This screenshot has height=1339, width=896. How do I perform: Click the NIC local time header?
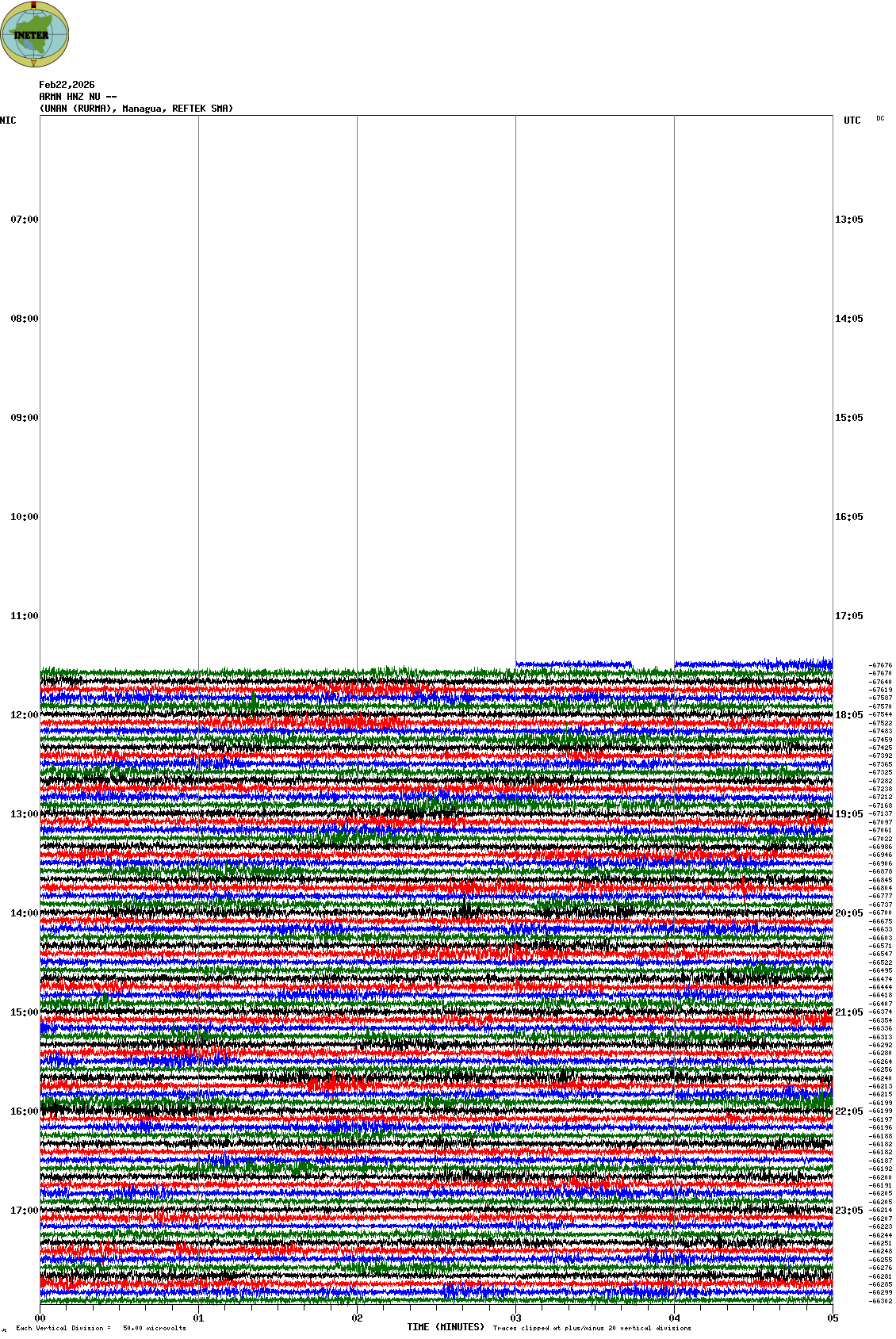[8, 121]
